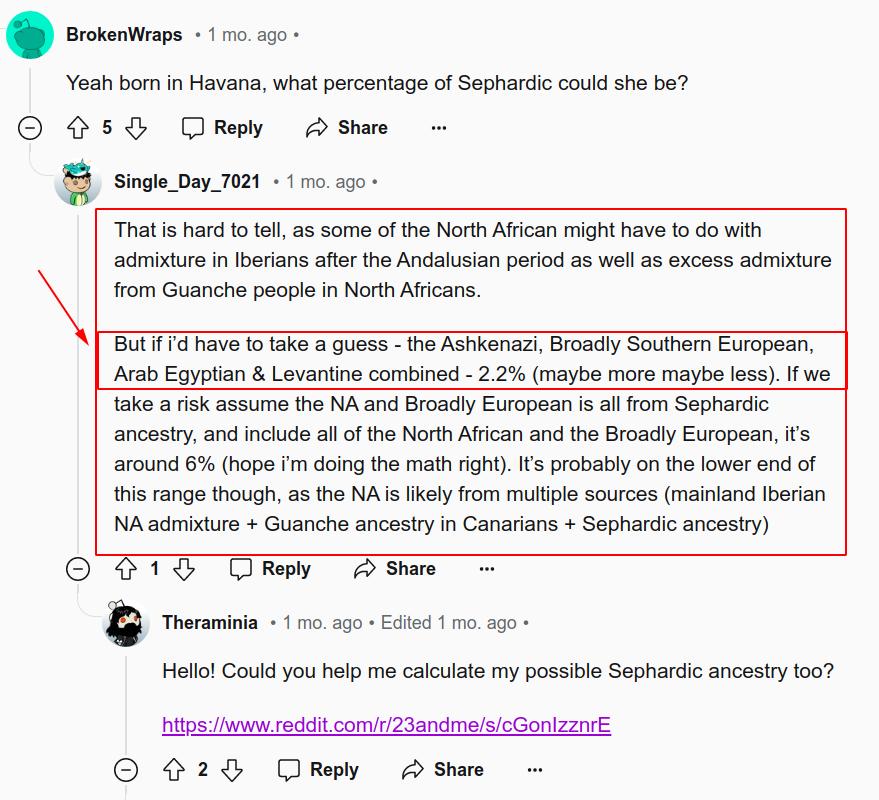Image resolution: width=879 pixels, height=800 pixels.
Task: Open Single_Day_7021's avatar image
Action: [78, 182]
